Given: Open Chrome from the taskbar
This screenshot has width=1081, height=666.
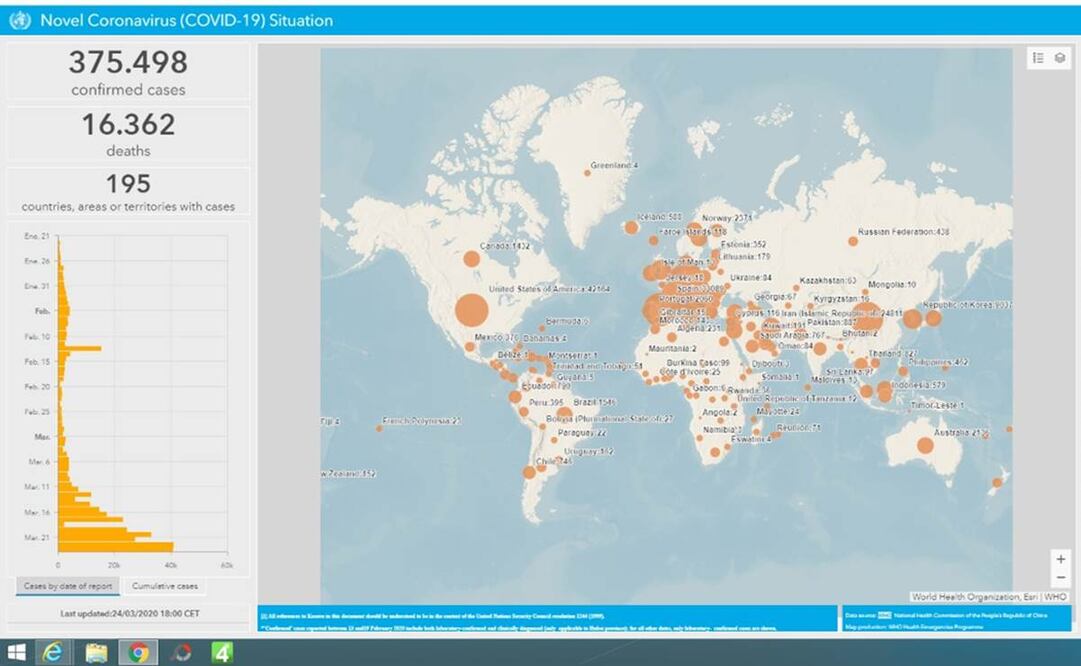Looking at the screenshot, I should coord(138,652).
